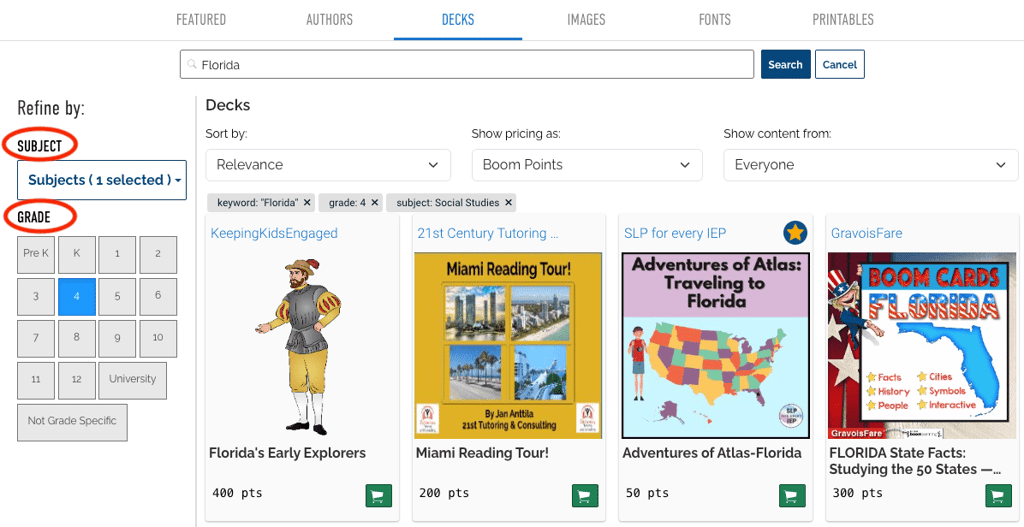Open the KeepingKidsEngaged author link
This screenshot has height=527, width=1024.
pos(274,233)
